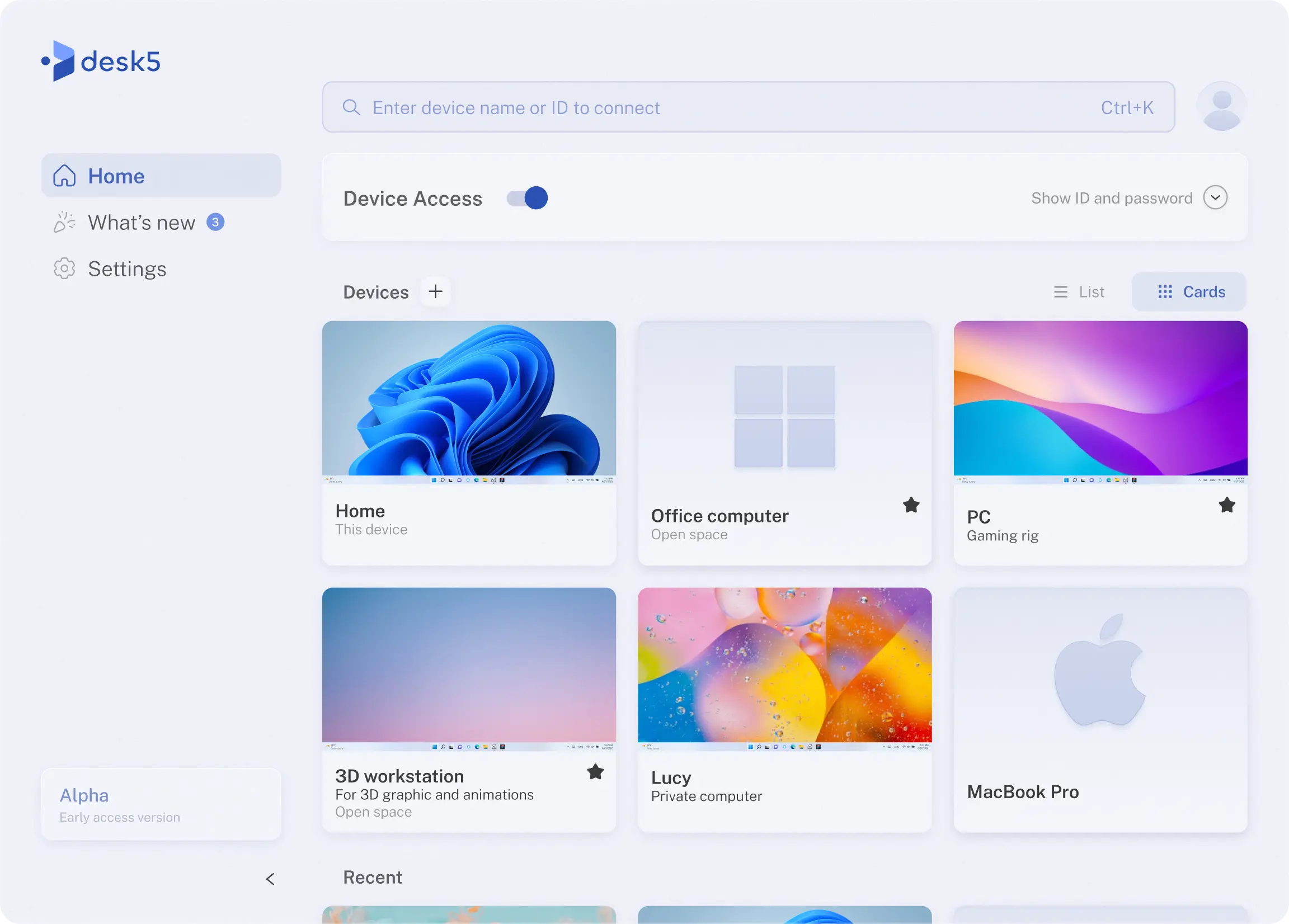Image resolution: width=1289 pixels, height=924 pixels.
Task: Unfavorite the Office computer star
Action: coord(911,505)
